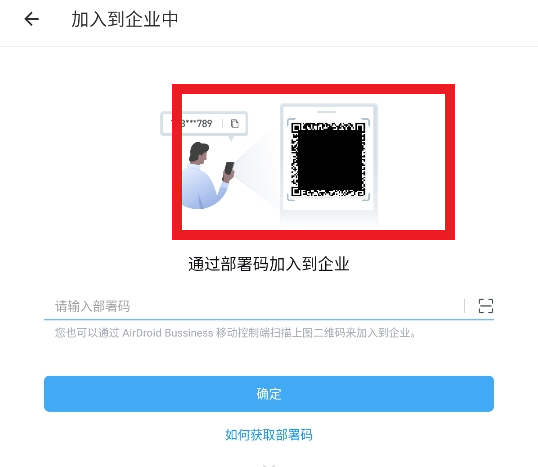Open the 如何获取部署码 link
This screenshot has height=467, width=538.
(x=269, y=435)
